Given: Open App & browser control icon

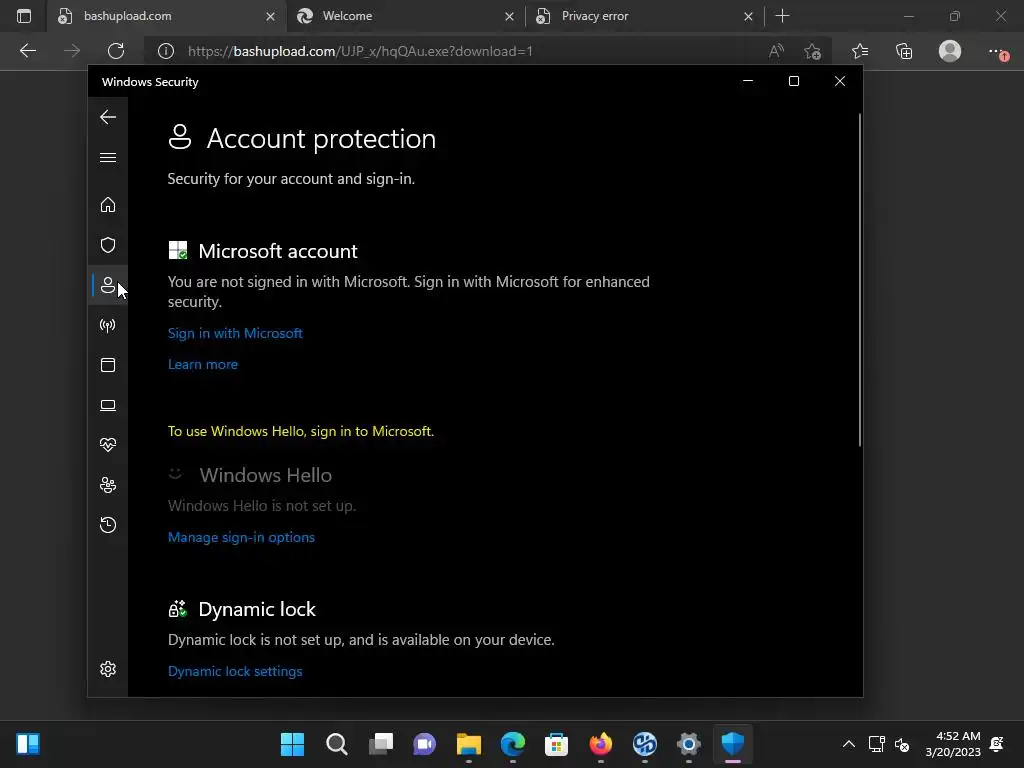Looking at the screenshot, I should tap(108, 365).
